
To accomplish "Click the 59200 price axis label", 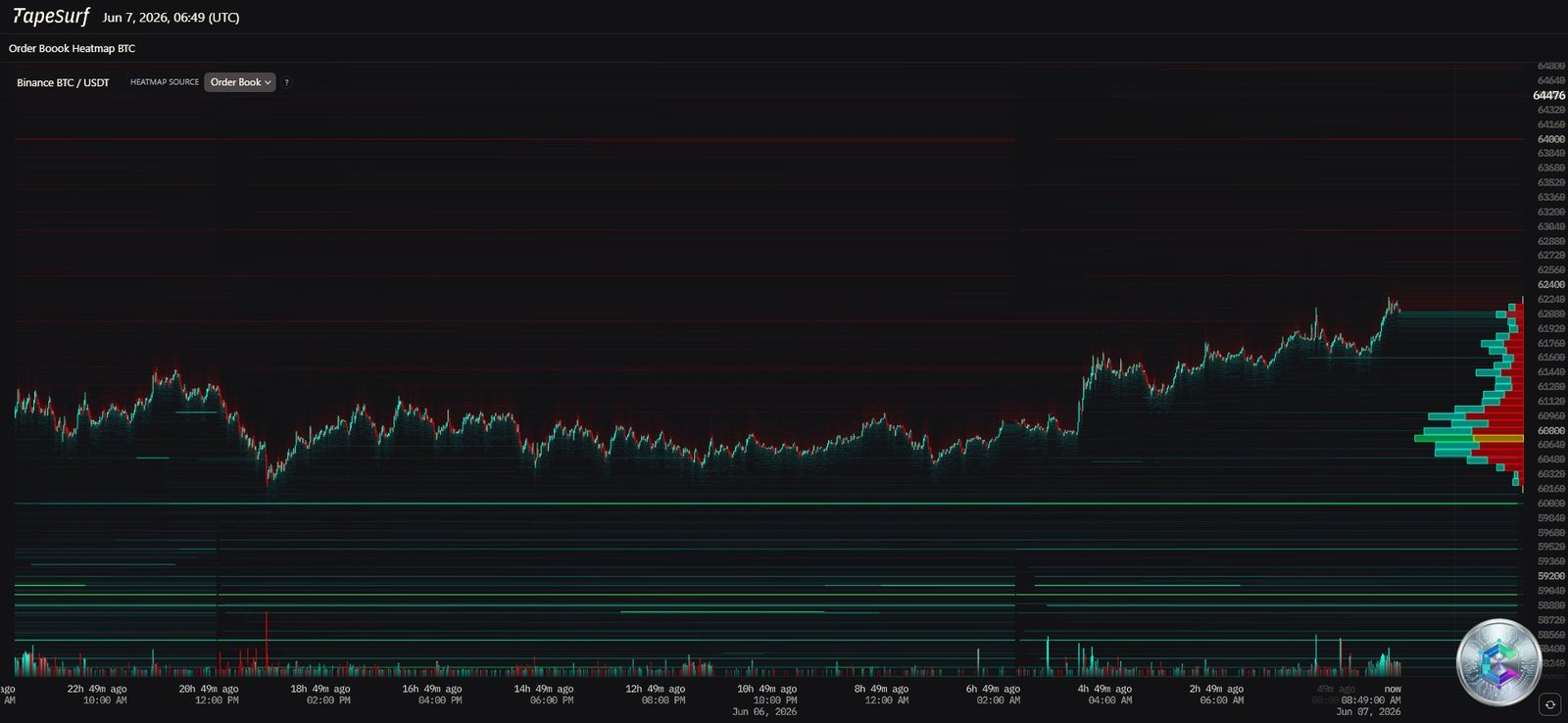I will (x=1551, y=576).
